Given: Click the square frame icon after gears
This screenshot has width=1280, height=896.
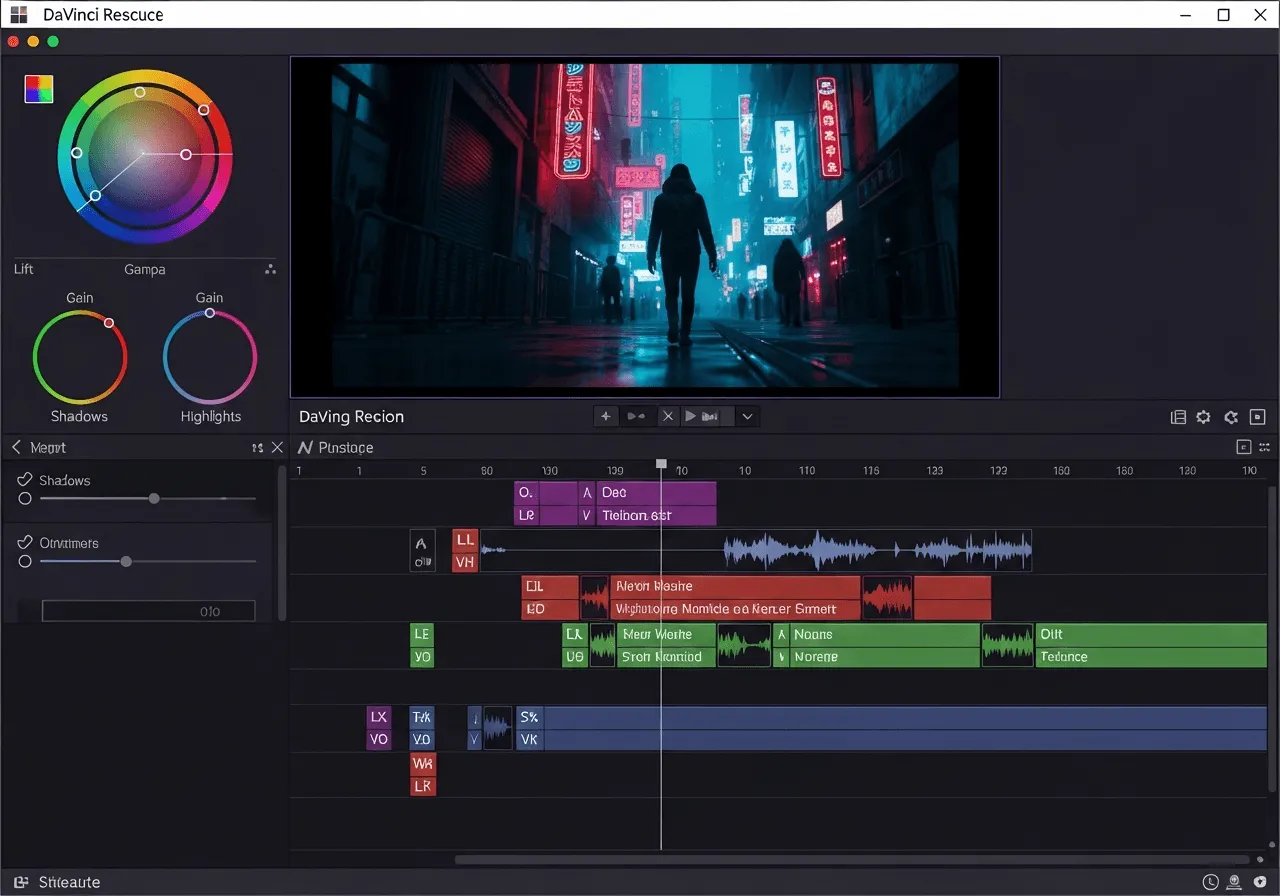Looking at the screenshot, I should (x=1259, y=417).
